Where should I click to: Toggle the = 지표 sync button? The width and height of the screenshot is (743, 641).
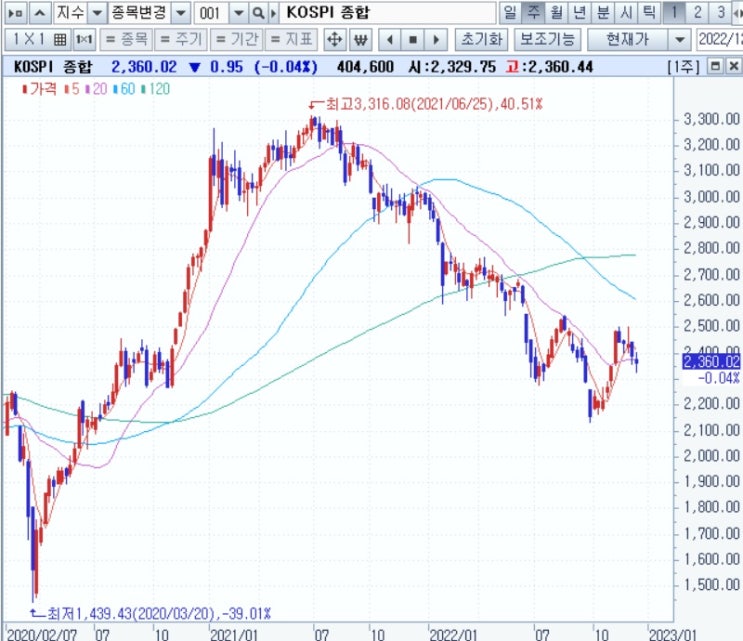pos(291,39)
